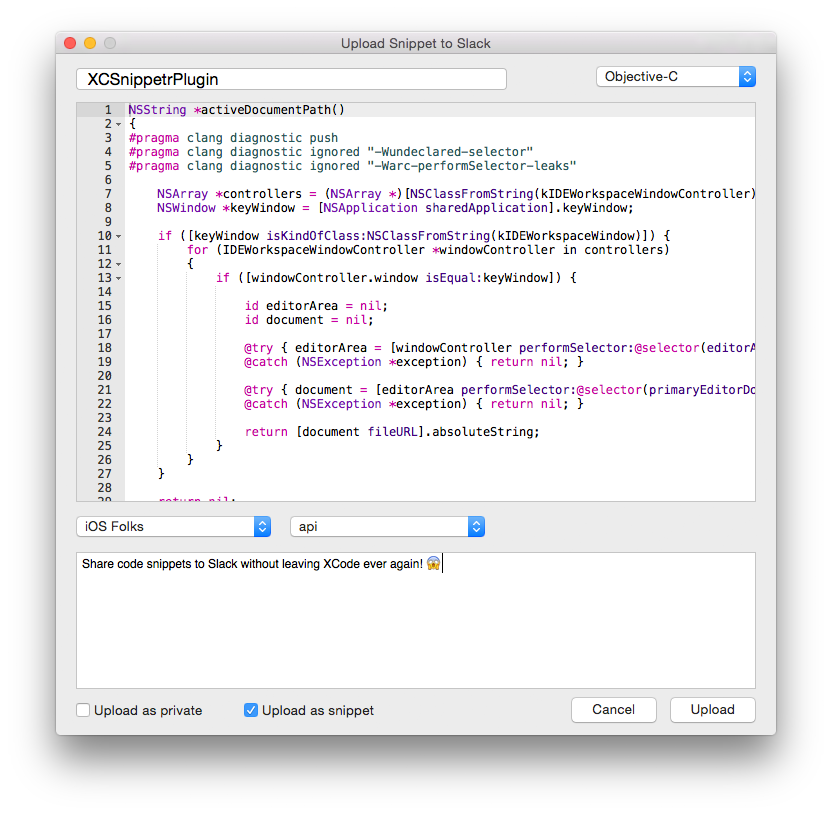The width and height of the screenshot is (832, 814).
Task: Click in the comment message text area
Action: pyautogui.click(x=416, y=620)
